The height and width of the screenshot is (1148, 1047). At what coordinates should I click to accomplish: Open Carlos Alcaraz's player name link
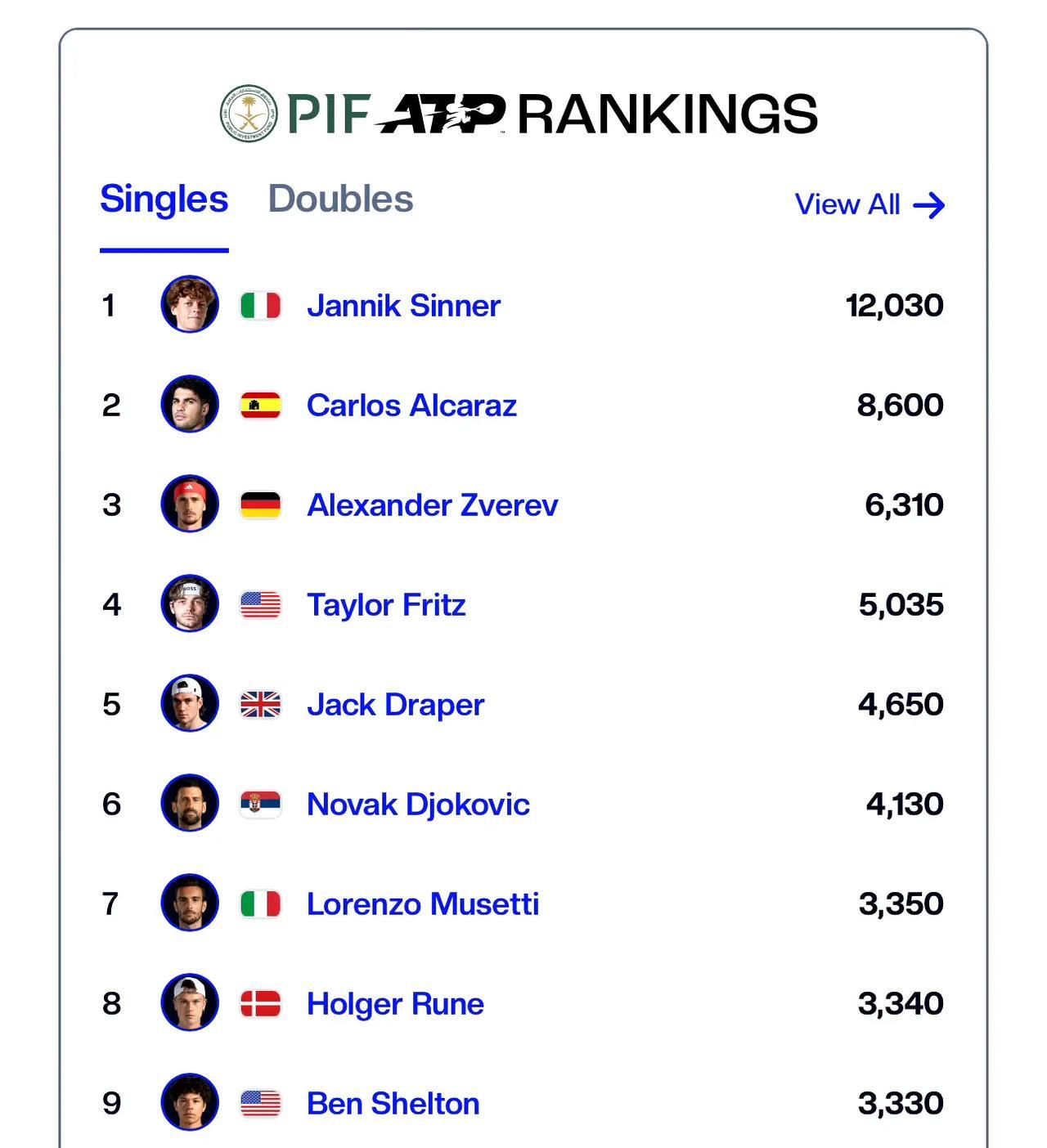411,406
